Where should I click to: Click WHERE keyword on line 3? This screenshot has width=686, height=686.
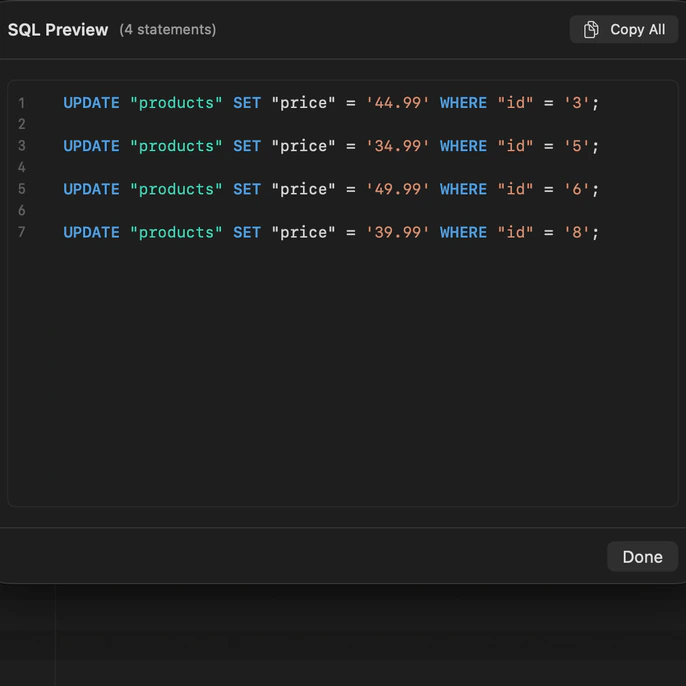[463, 146]
